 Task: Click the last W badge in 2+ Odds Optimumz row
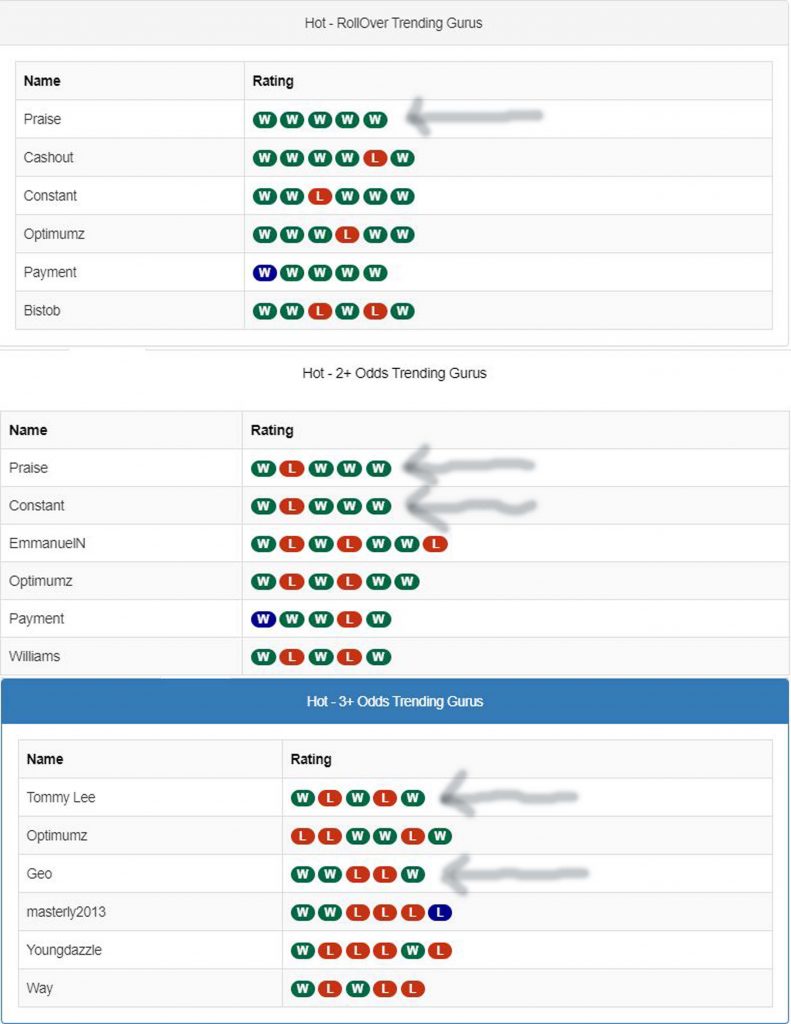406,581
